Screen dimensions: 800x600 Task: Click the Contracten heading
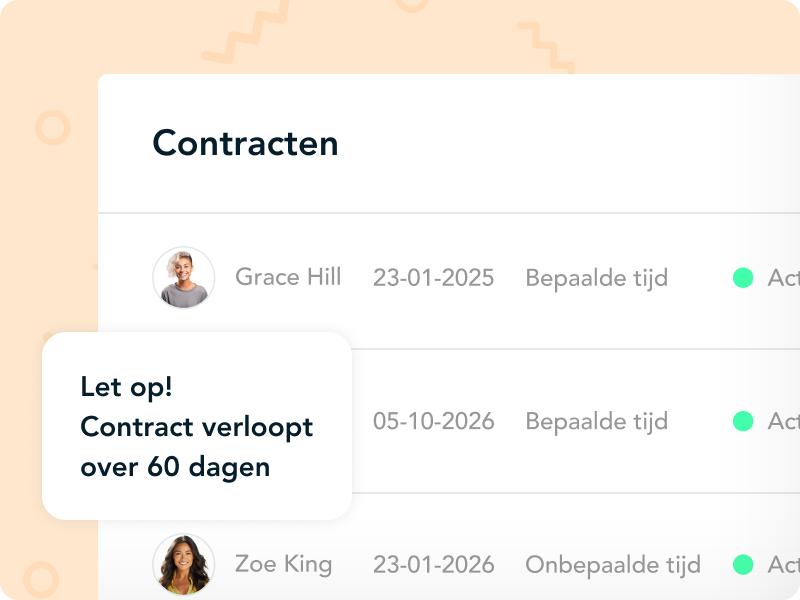(245, 144)
